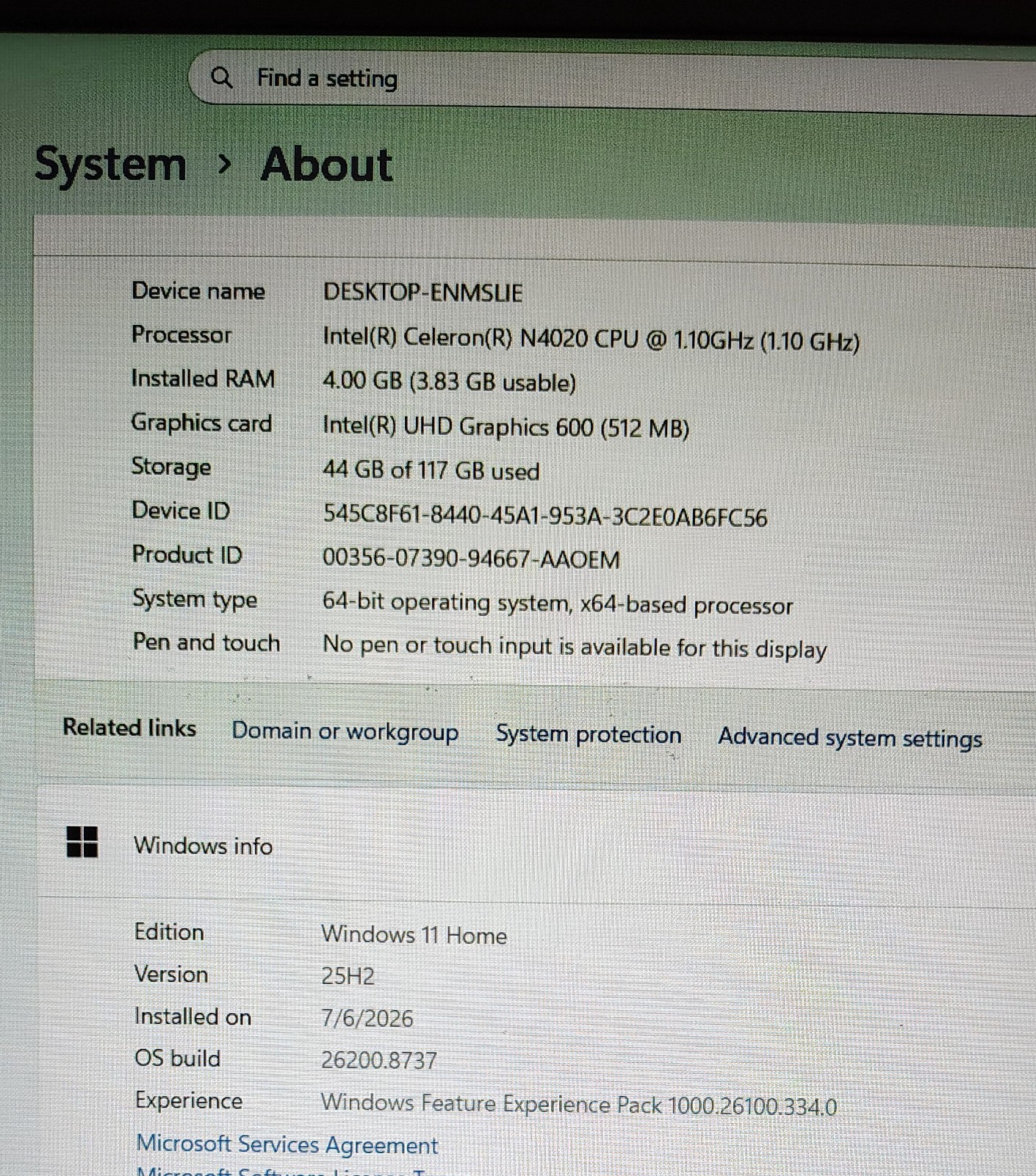
Task: Select OS build 26200.8737
Action: point(379,1060)
